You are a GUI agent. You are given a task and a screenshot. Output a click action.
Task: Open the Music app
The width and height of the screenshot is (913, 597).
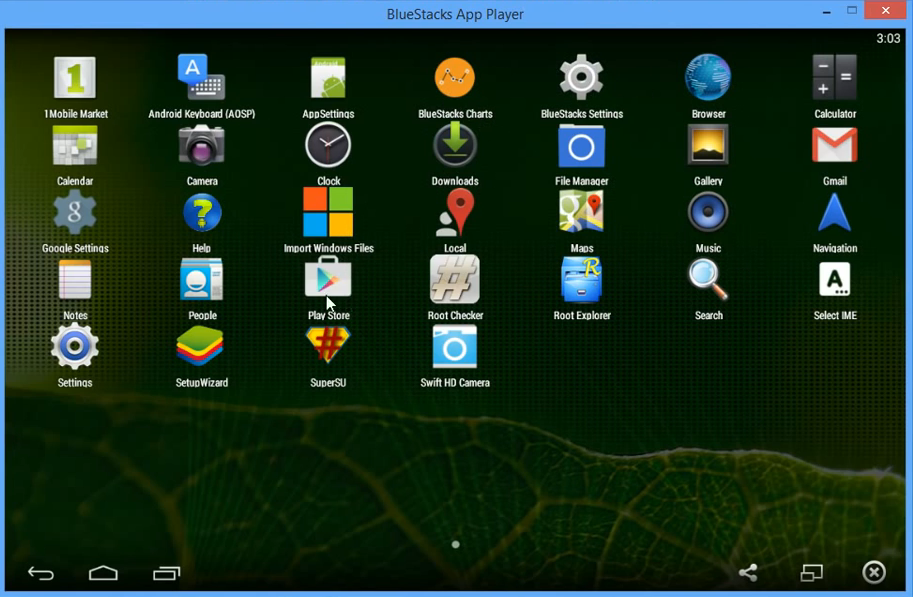708,212
